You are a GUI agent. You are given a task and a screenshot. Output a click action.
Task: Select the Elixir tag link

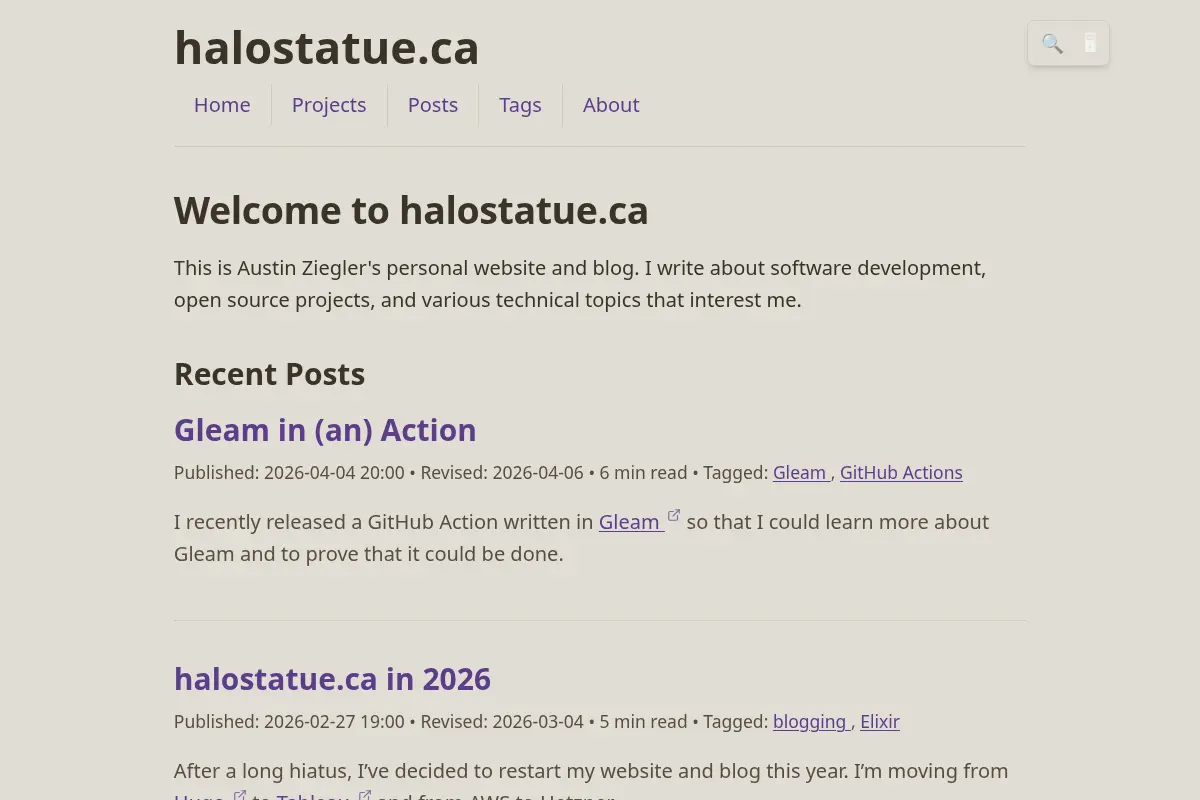tap(880, 722)
